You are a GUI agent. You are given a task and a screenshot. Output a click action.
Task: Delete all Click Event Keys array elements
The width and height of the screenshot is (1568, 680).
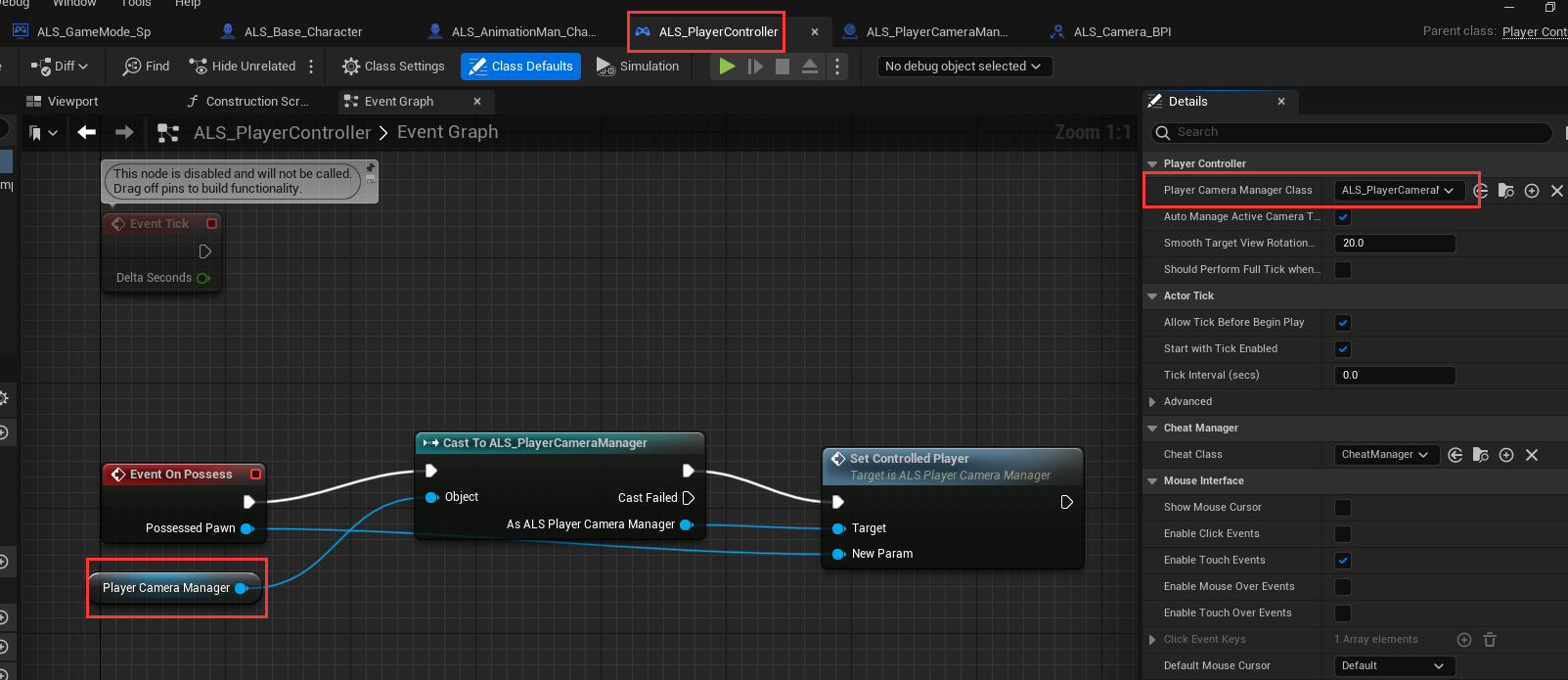pos(1490,640)
